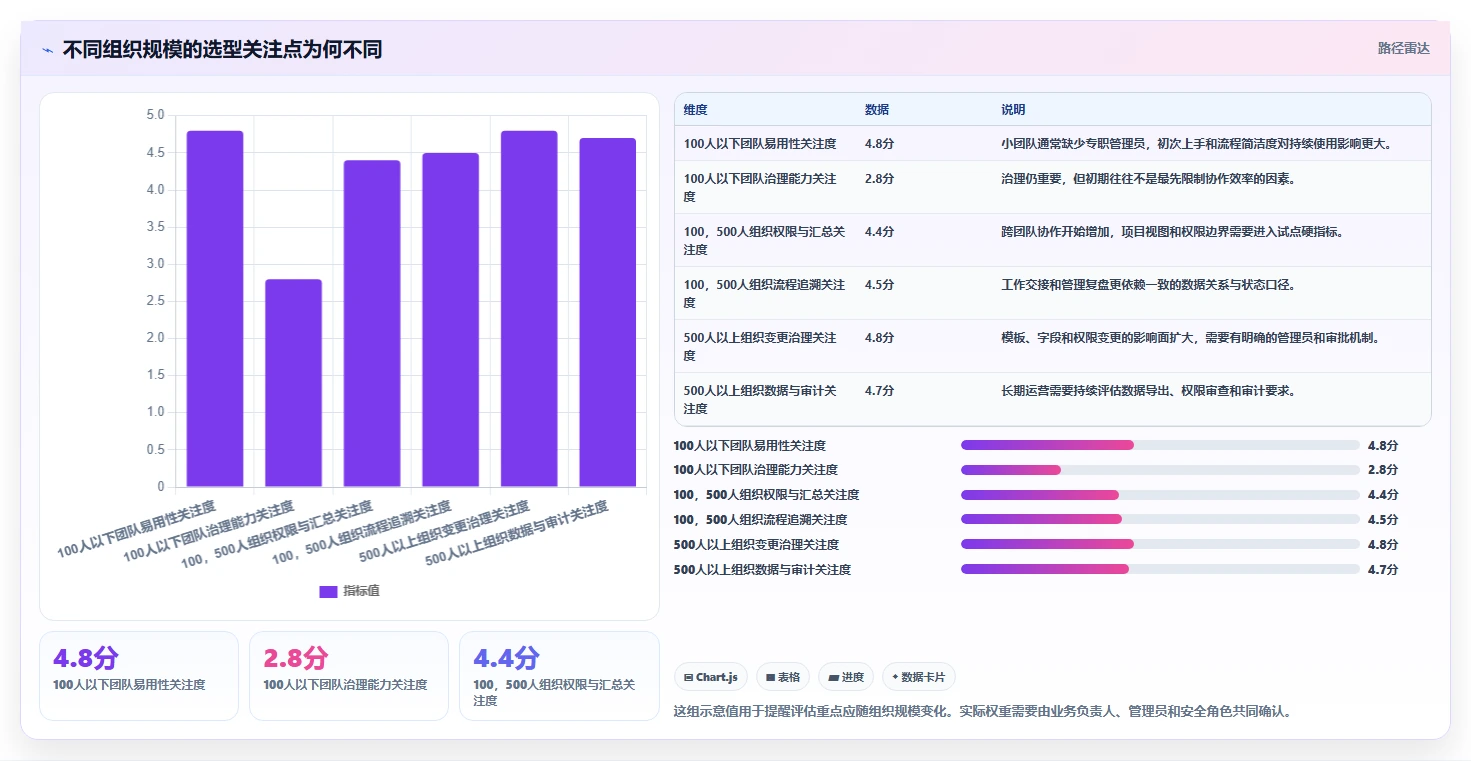Click the progress bar for 100，500人组织流程追溯关注度

pos(1160,520)
